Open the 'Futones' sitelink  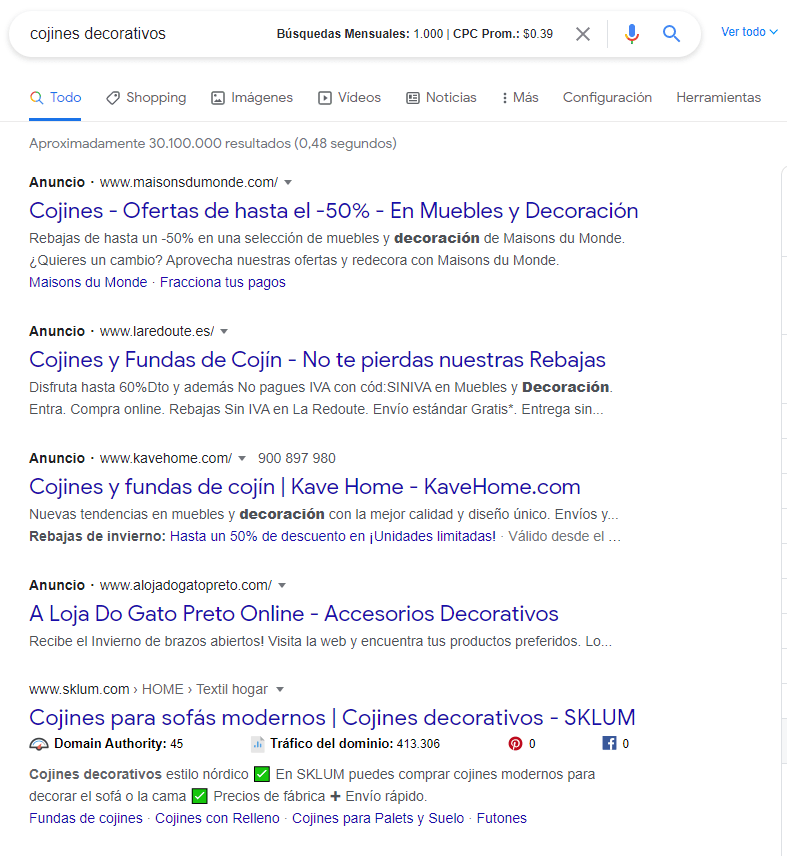coord(502,818)
